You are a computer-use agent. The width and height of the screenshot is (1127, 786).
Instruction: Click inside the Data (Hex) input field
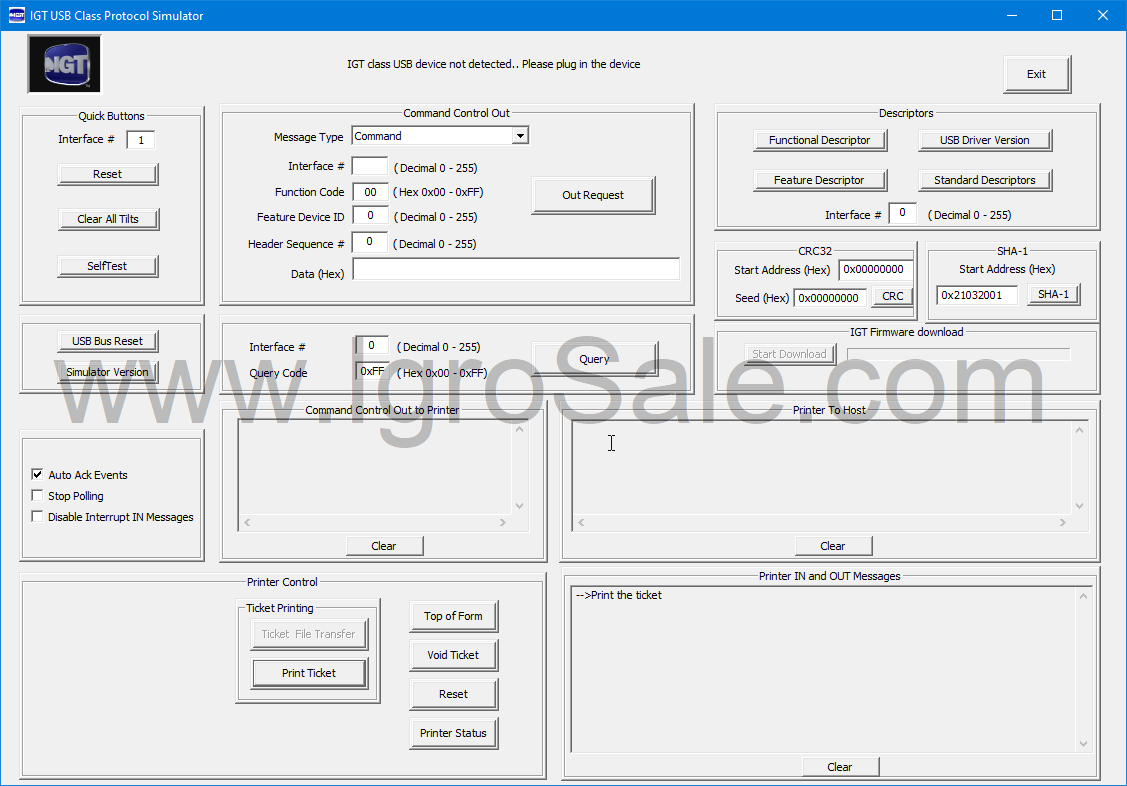pyautogui.click(x=516, y=268)
